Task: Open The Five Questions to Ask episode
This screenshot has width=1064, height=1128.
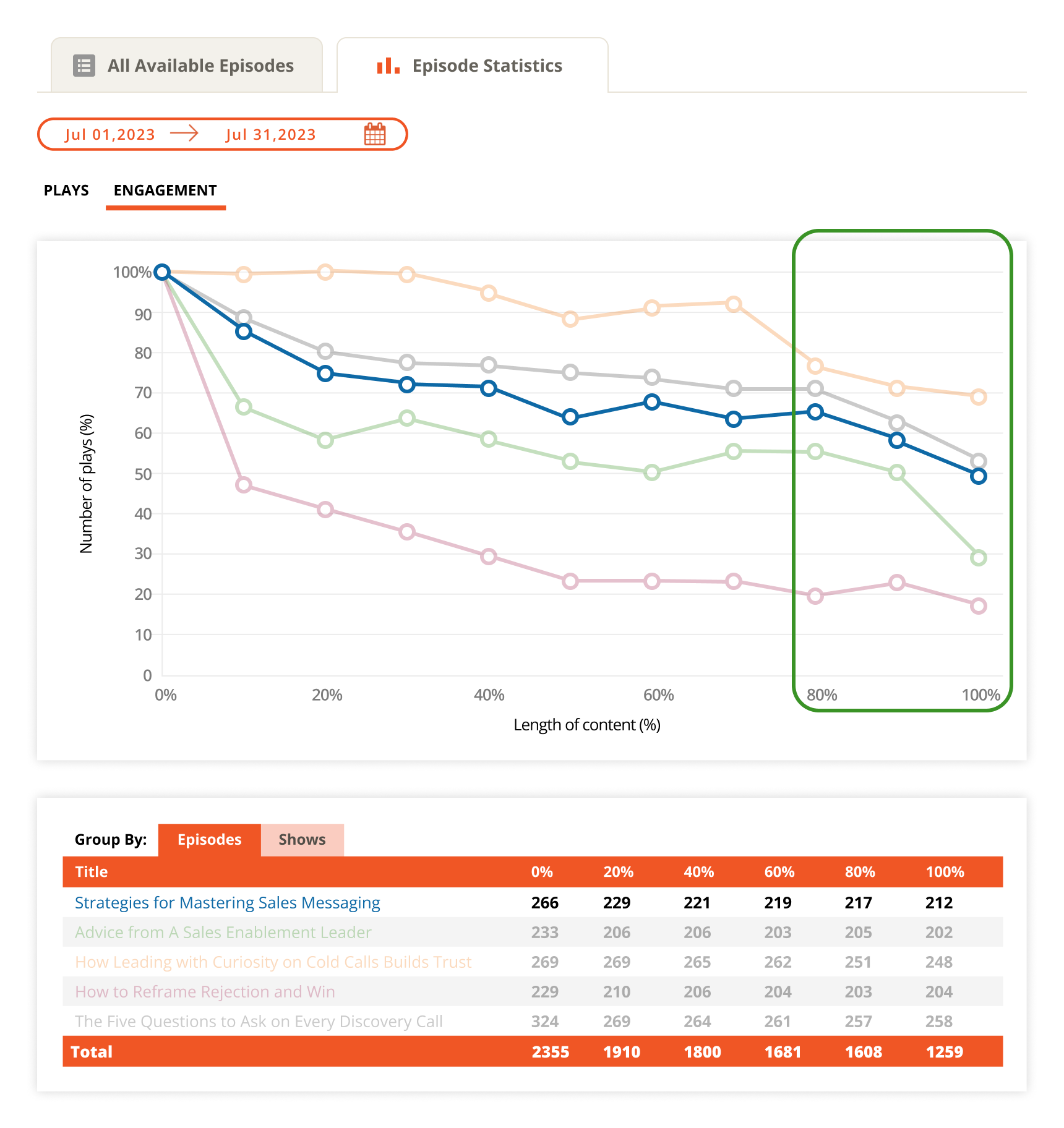Action: (x=259, y=1022)
